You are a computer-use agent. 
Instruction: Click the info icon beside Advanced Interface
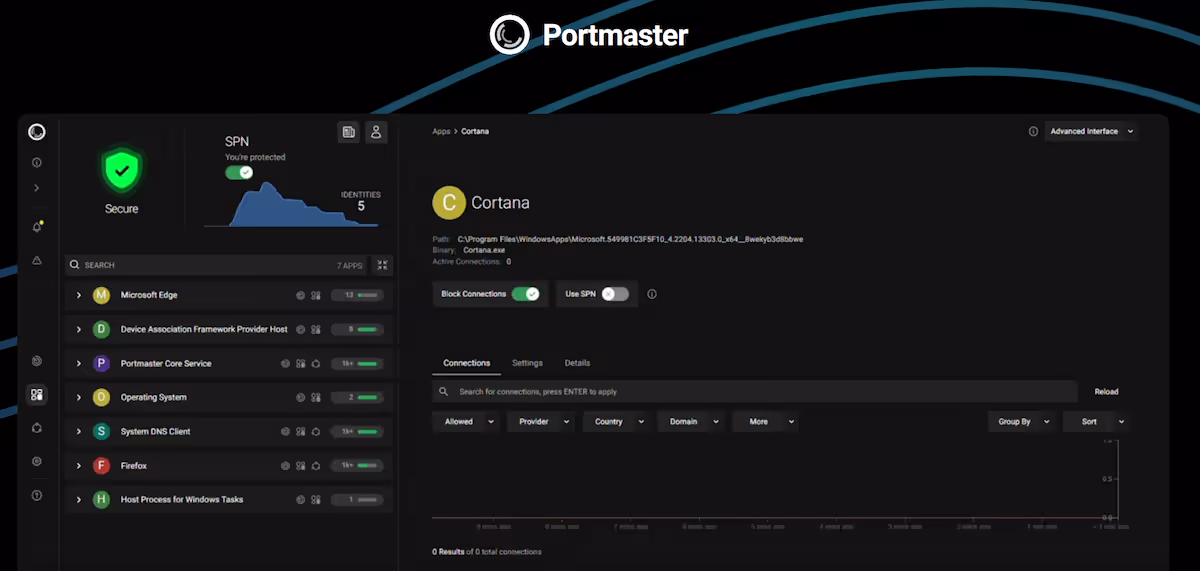pyautogui.click(x=1033, y=132)
